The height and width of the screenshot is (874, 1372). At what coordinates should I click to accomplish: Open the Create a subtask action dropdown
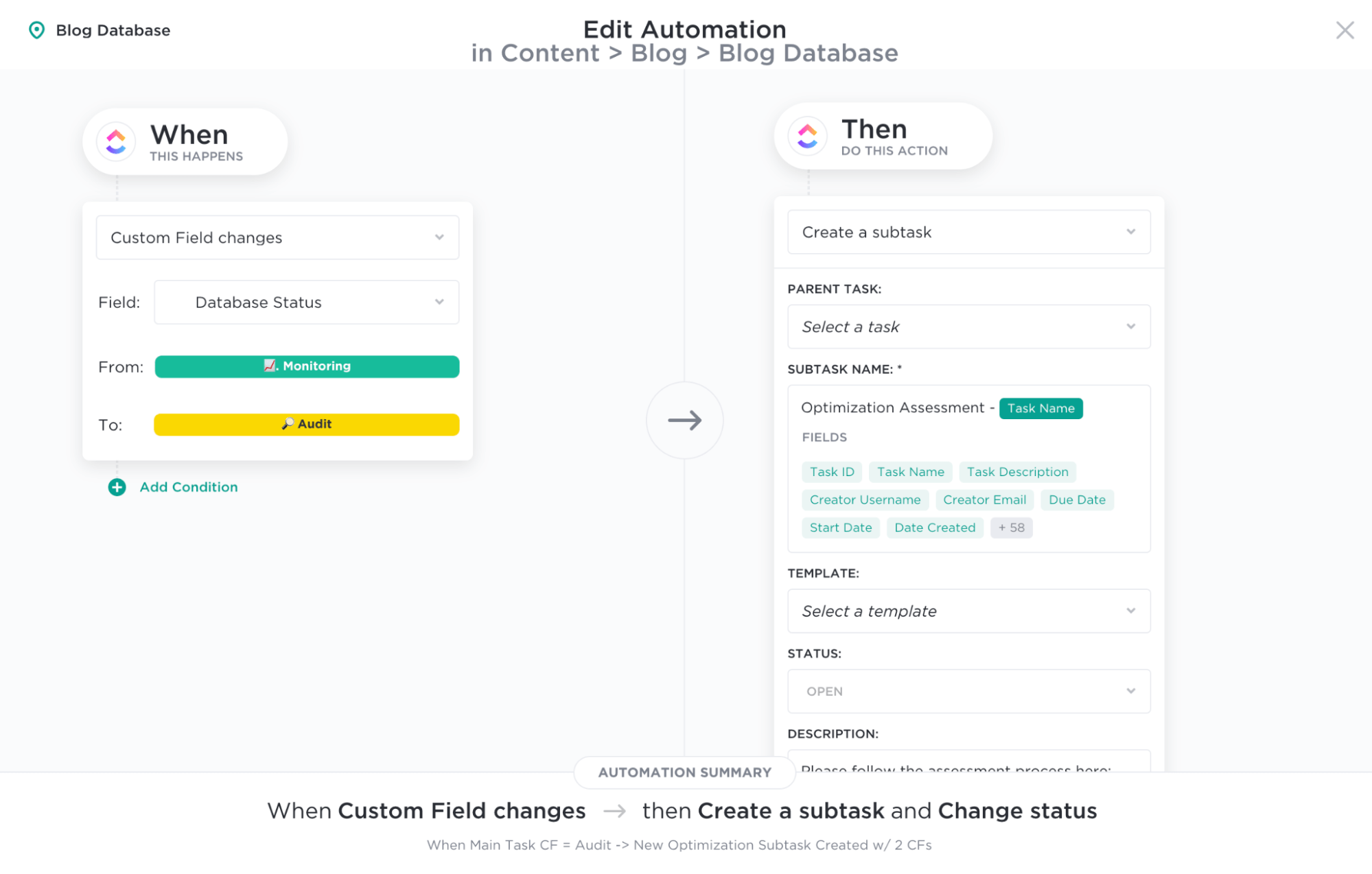click(x=968, y=233)
